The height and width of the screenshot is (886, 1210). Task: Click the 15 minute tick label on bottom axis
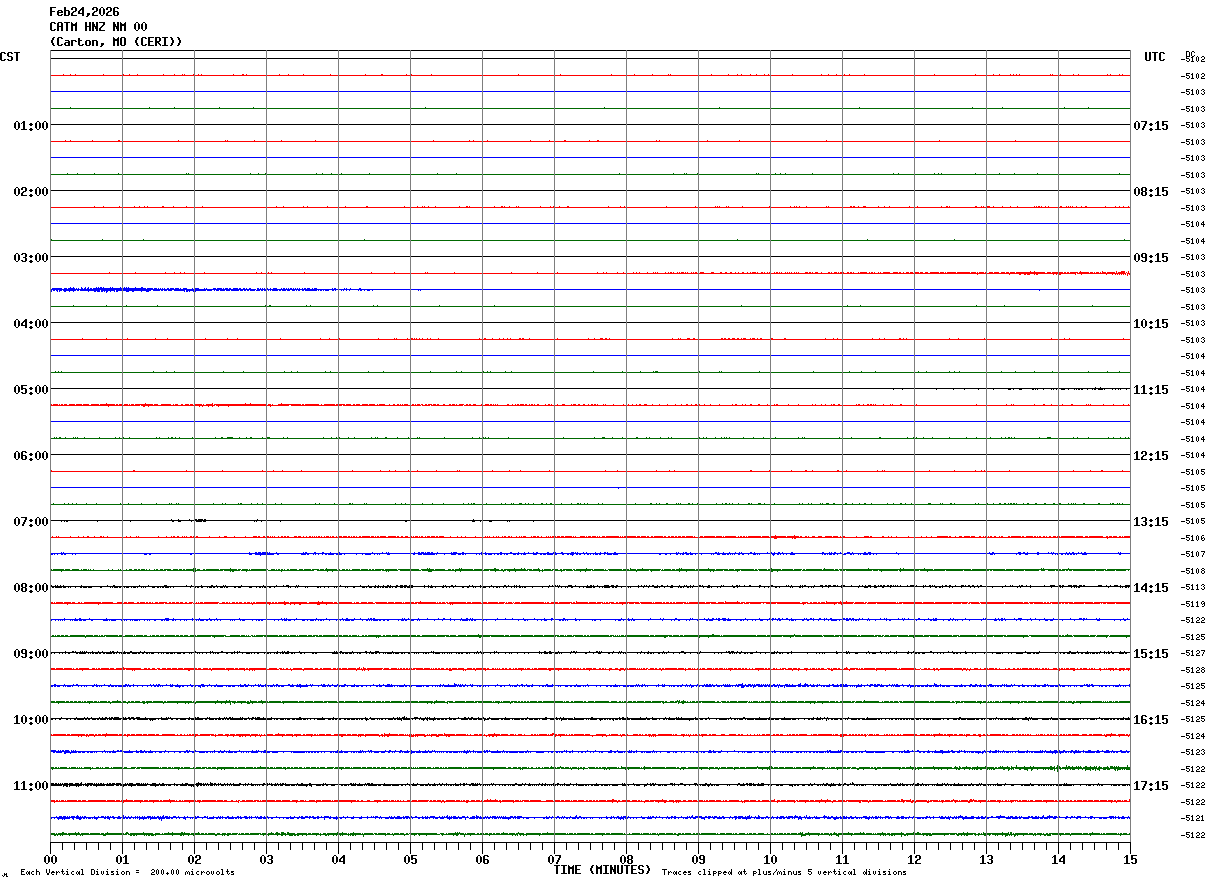pos(1130,860)
